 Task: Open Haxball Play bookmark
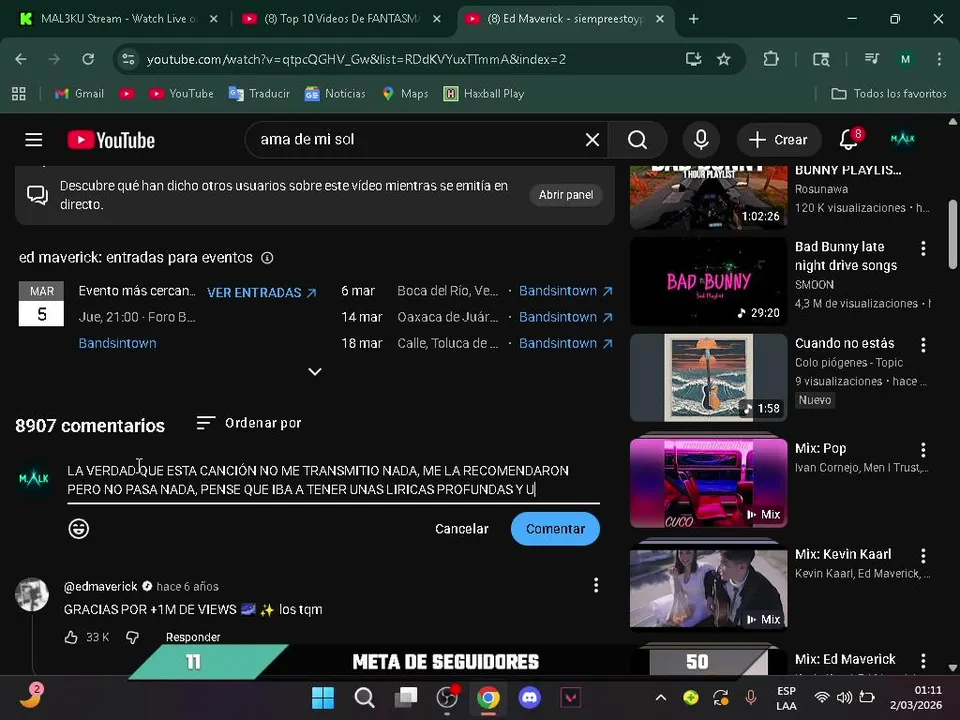click(x=484, y=94)
